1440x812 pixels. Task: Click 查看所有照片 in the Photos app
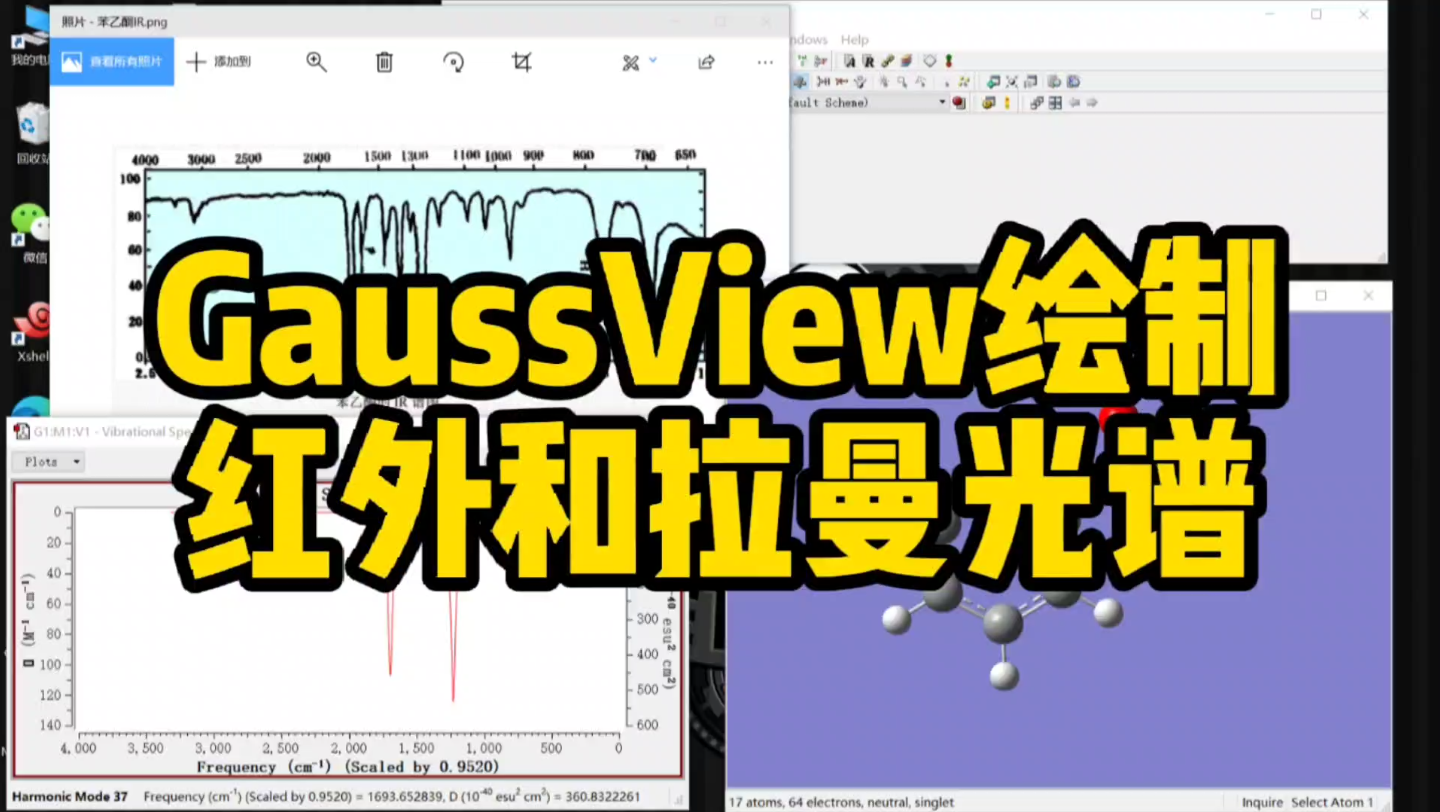[x=112, y=62]
